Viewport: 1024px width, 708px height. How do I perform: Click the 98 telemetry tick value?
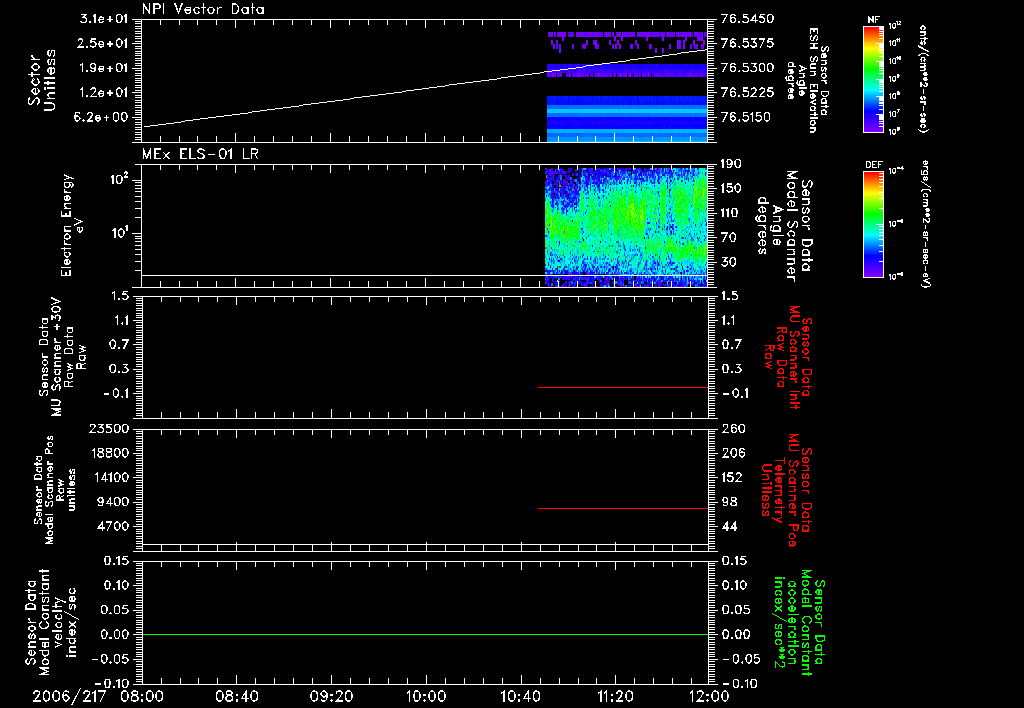pos(729,502)
